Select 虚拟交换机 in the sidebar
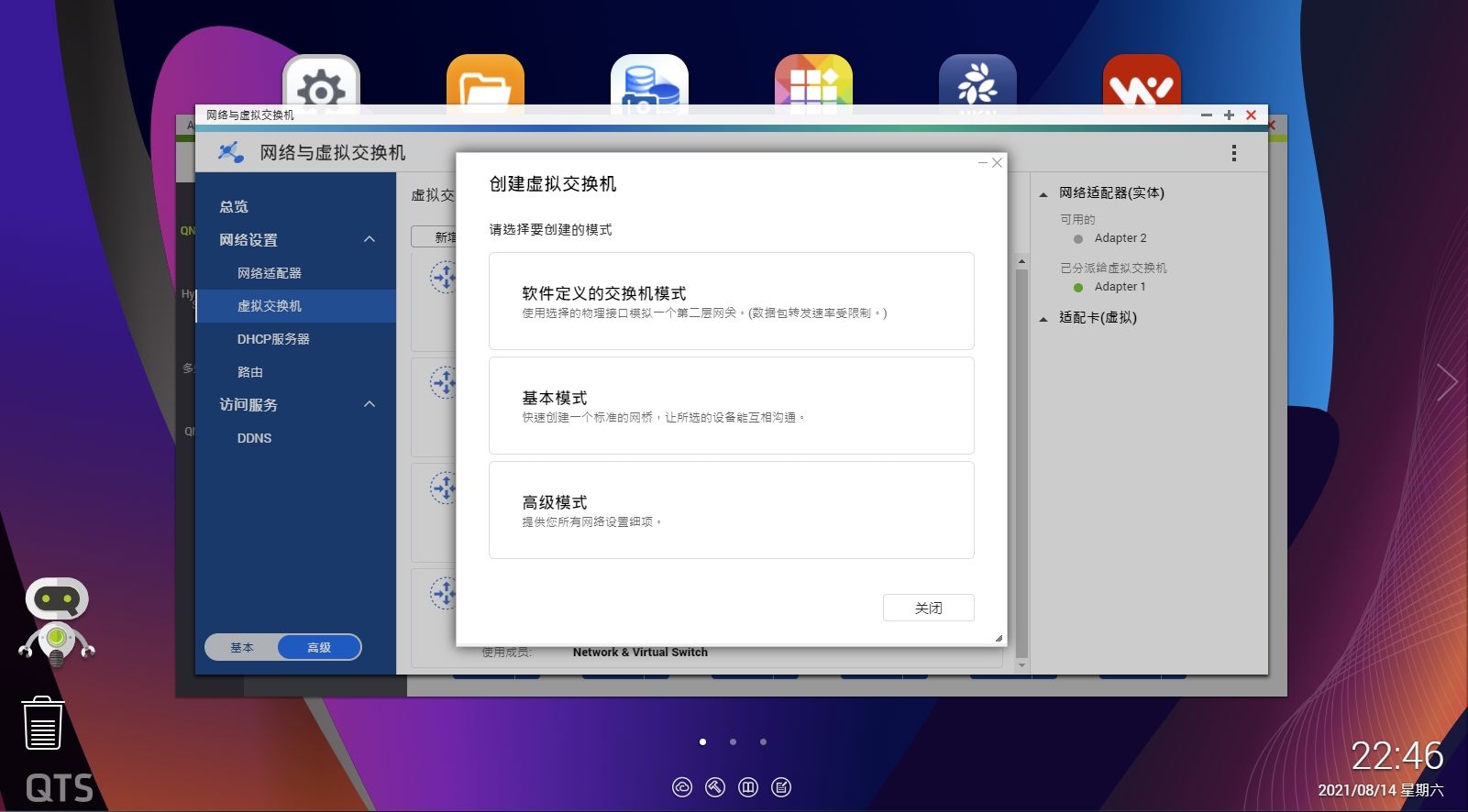Viewport: 1468px width, 812px height. click(295, 306)
